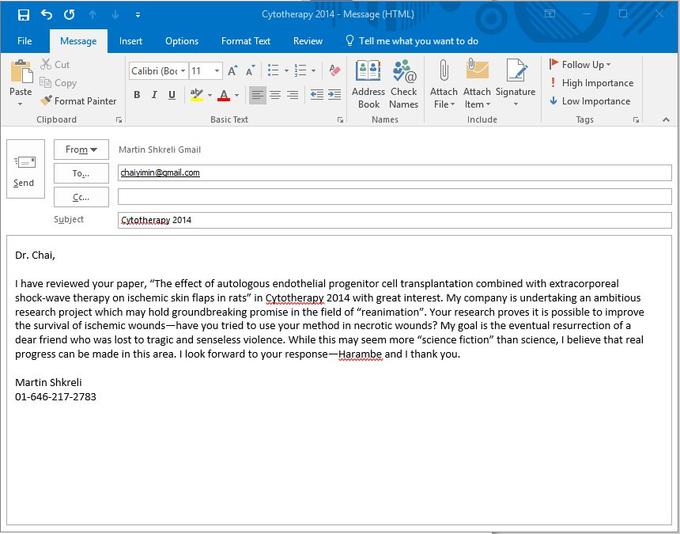Click the signature line Martin Shkreli
Viewport: 680px width, 534px height.
pos(48,383)
